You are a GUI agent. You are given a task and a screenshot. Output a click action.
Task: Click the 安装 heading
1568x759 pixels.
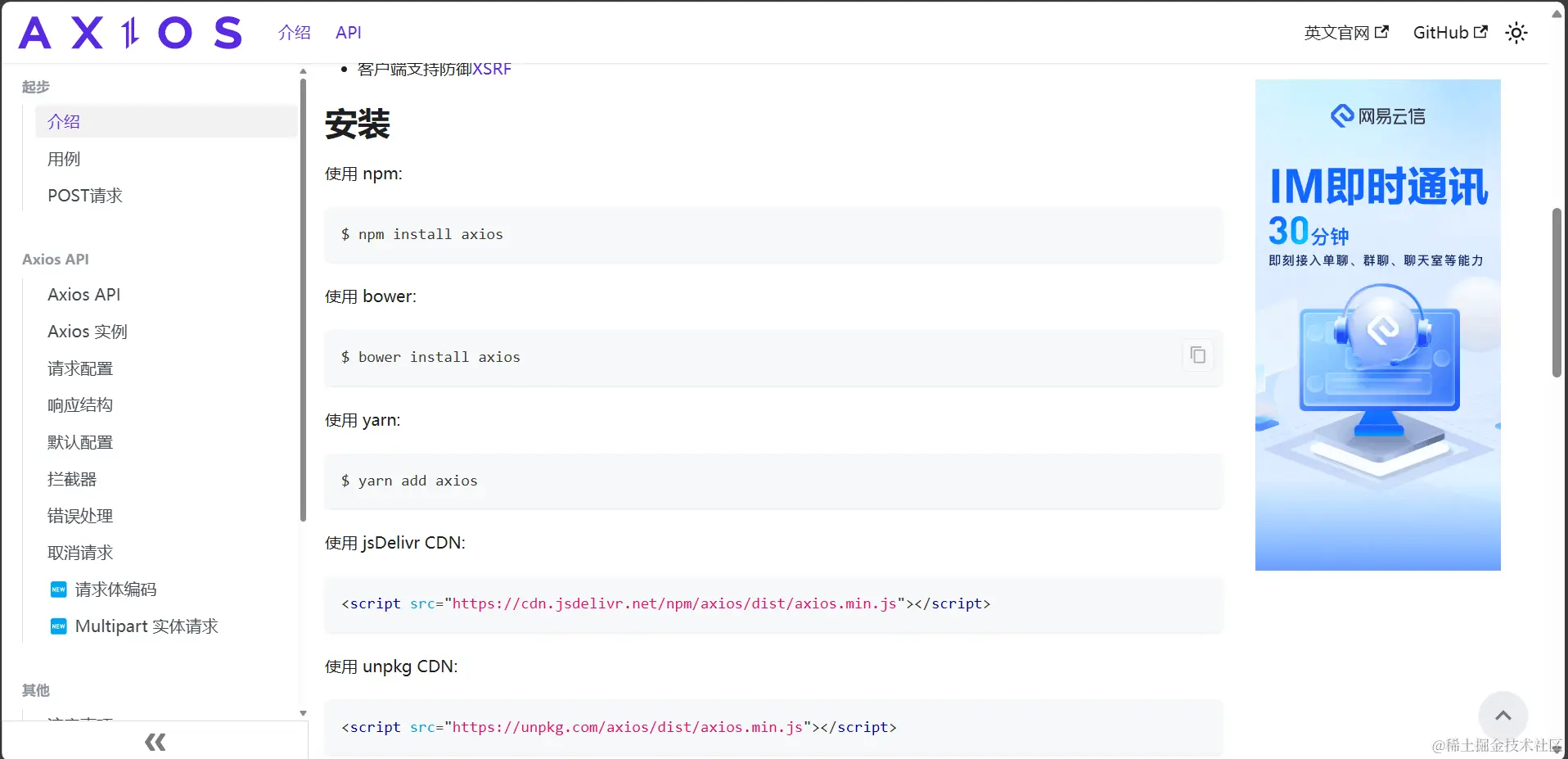point(358,124)
